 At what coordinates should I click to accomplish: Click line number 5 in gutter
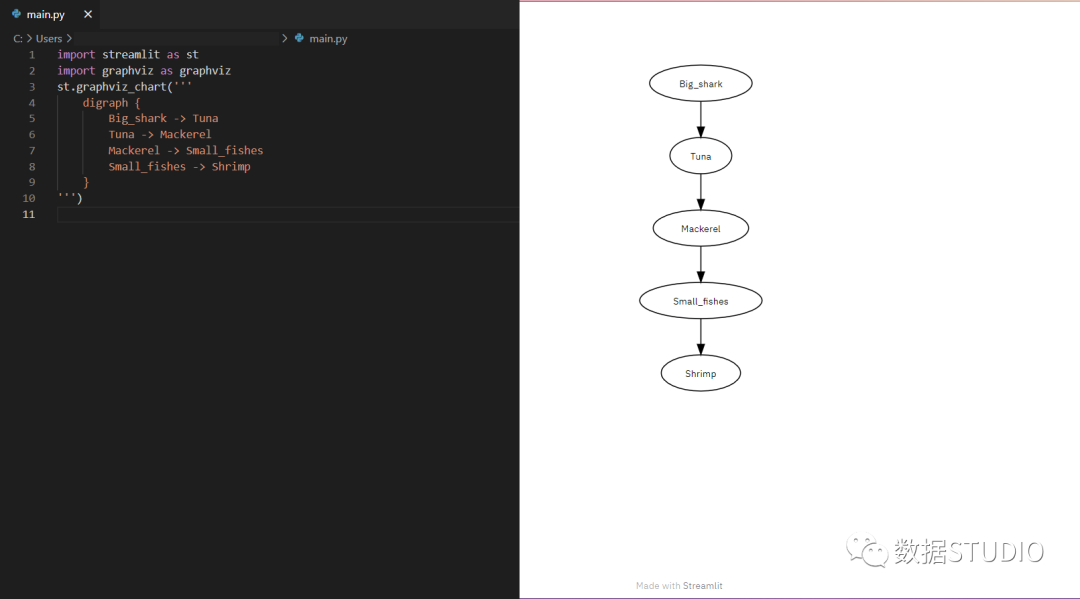32,118
